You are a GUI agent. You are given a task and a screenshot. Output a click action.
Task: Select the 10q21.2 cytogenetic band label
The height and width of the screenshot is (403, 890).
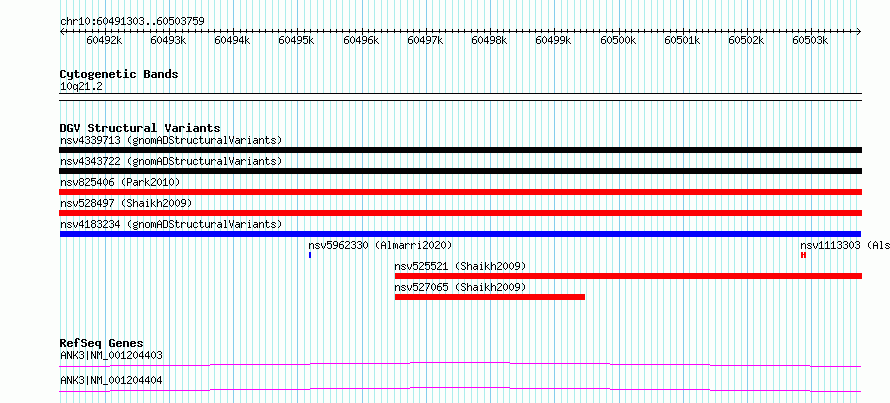[81, 87]
